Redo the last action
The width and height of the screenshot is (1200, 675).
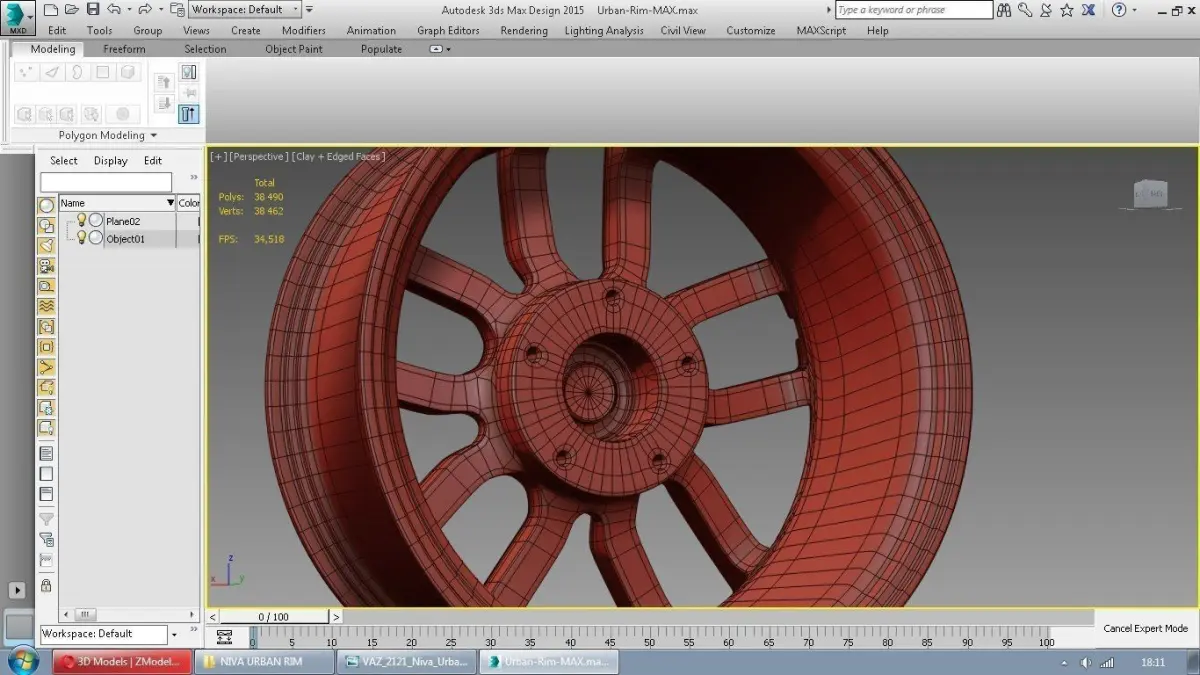145,10
